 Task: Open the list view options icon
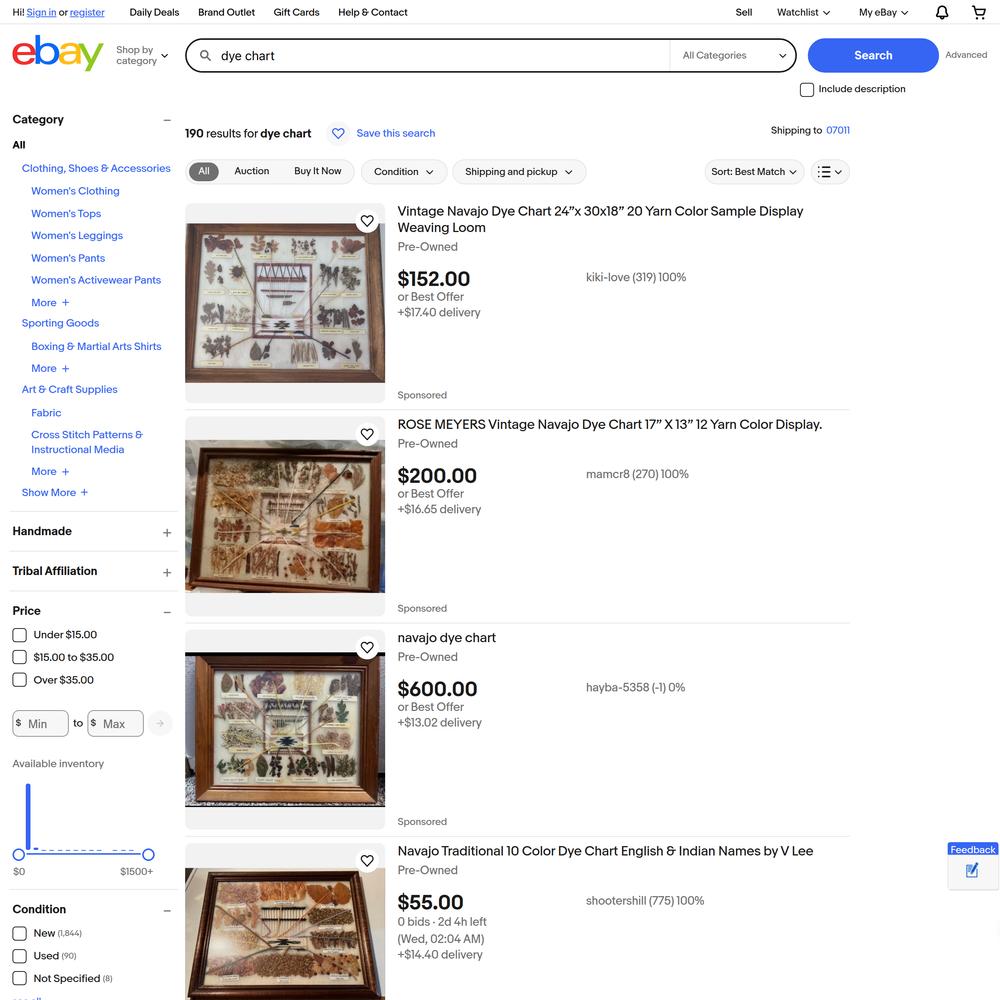[x=830, y=172]
